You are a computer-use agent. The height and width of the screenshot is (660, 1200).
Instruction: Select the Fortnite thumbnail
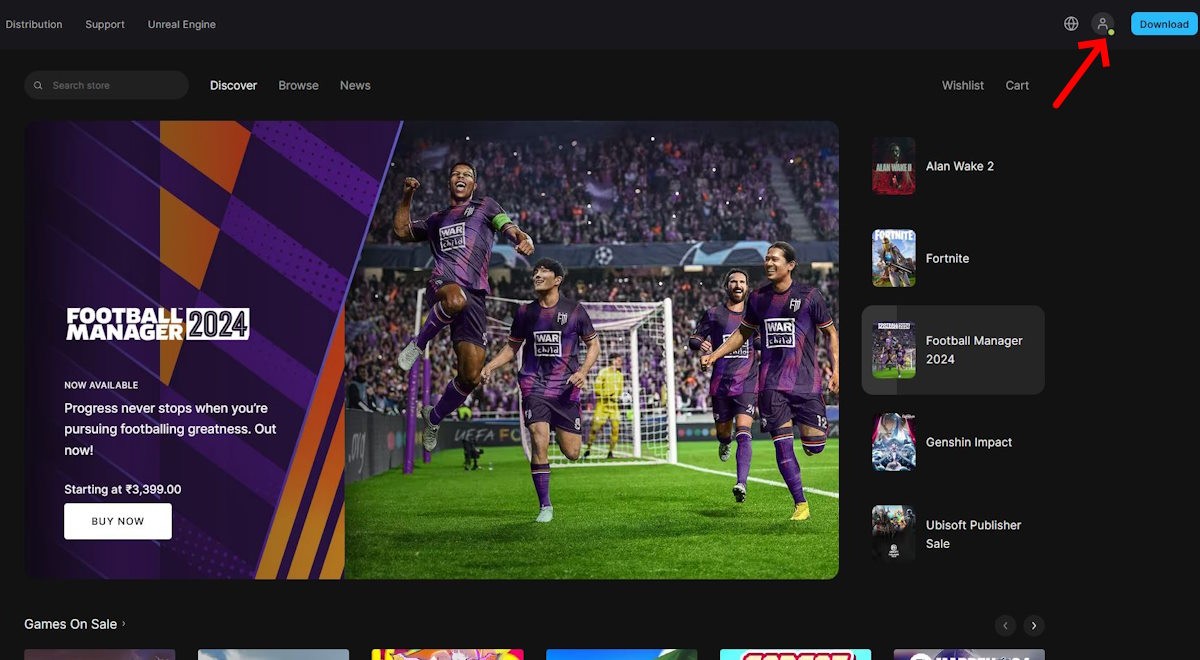click(893, 258)
